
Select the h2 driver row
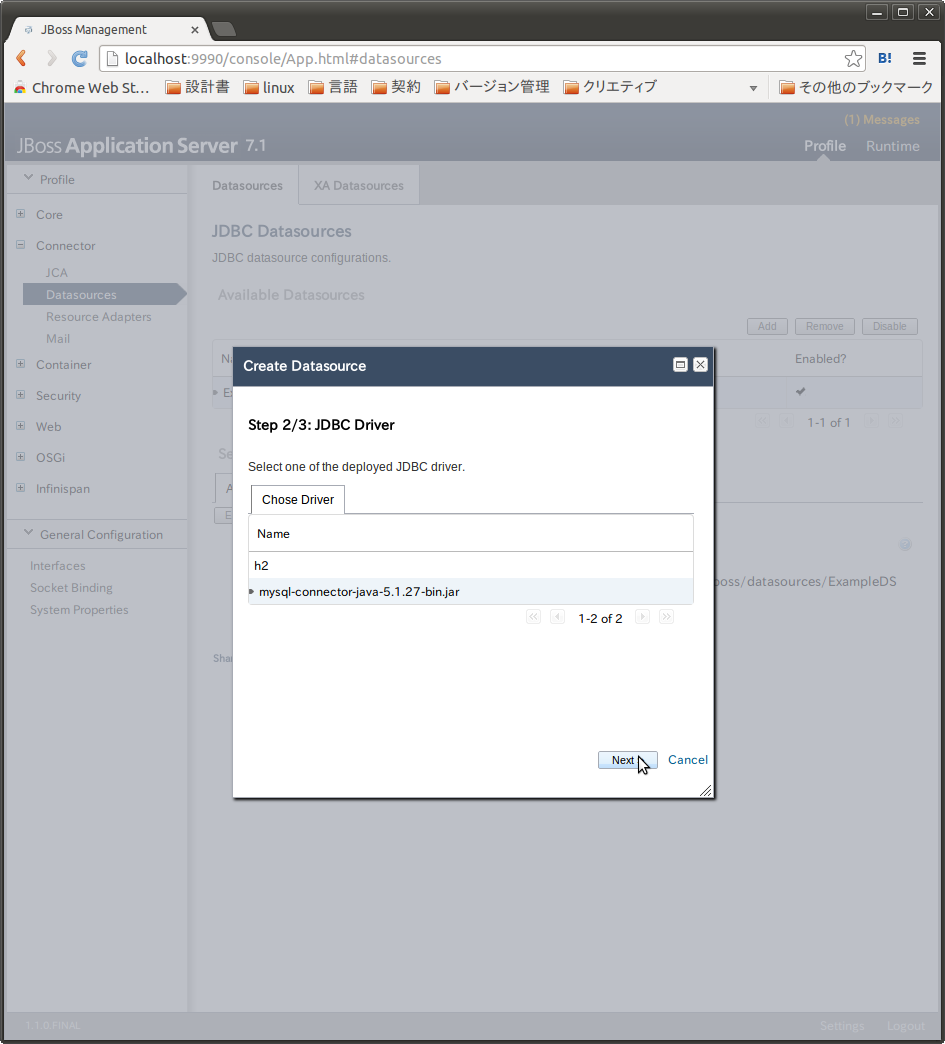471,565
